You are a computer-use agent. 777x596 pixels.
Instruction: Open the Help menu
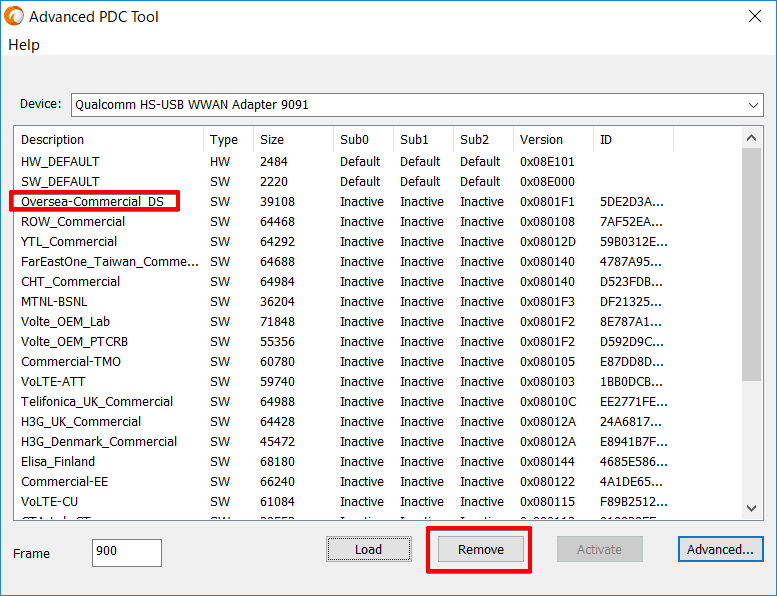24,45
